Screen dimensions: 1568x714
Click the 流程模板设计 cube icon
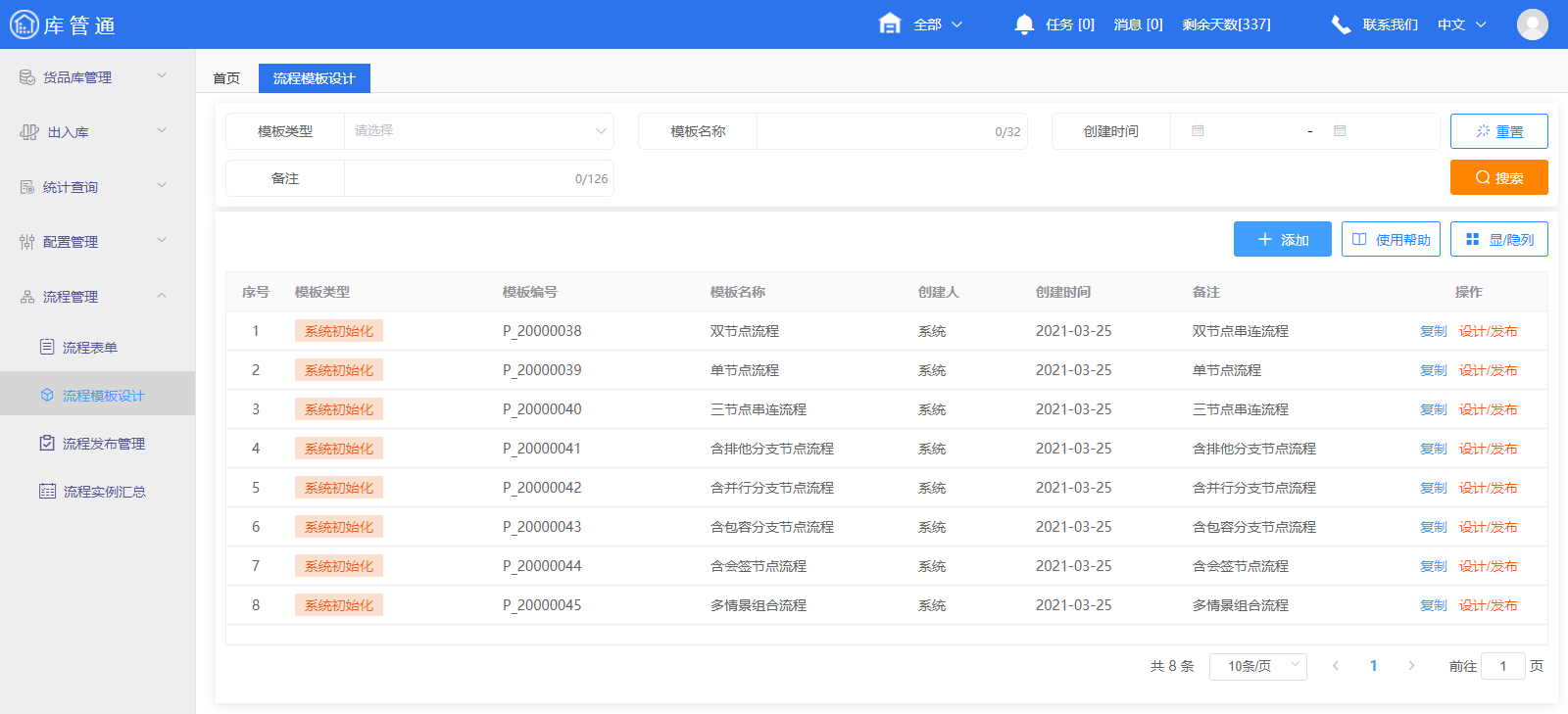47,396
